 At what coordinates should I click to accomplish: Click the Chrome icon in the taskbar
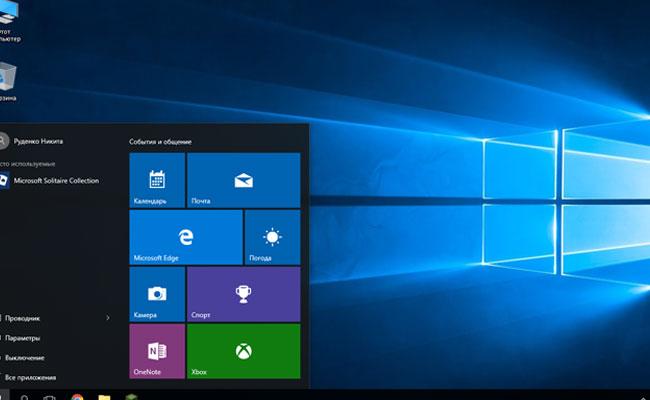77,397
